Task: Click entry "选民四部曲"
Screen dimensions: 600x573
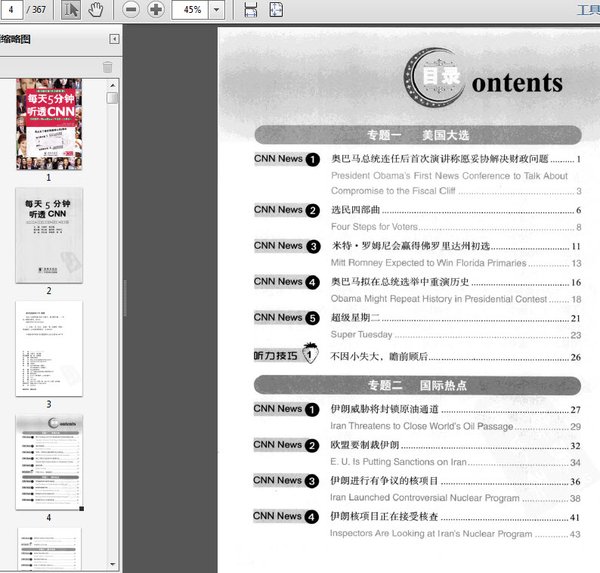Action: pyautogui.click(x=355, y=210)
